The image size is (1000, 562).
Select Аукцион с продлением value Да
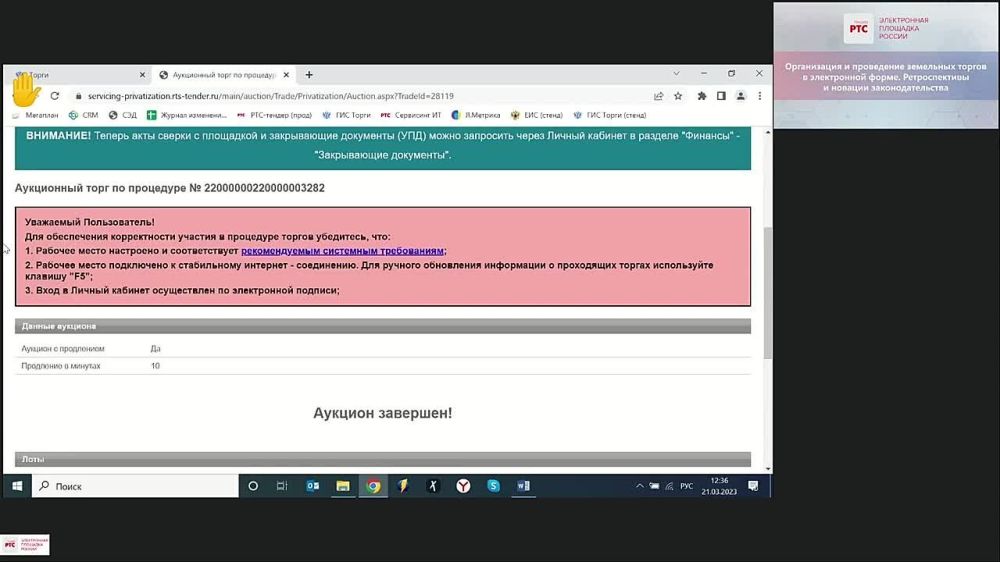click(x=155, y=349)
